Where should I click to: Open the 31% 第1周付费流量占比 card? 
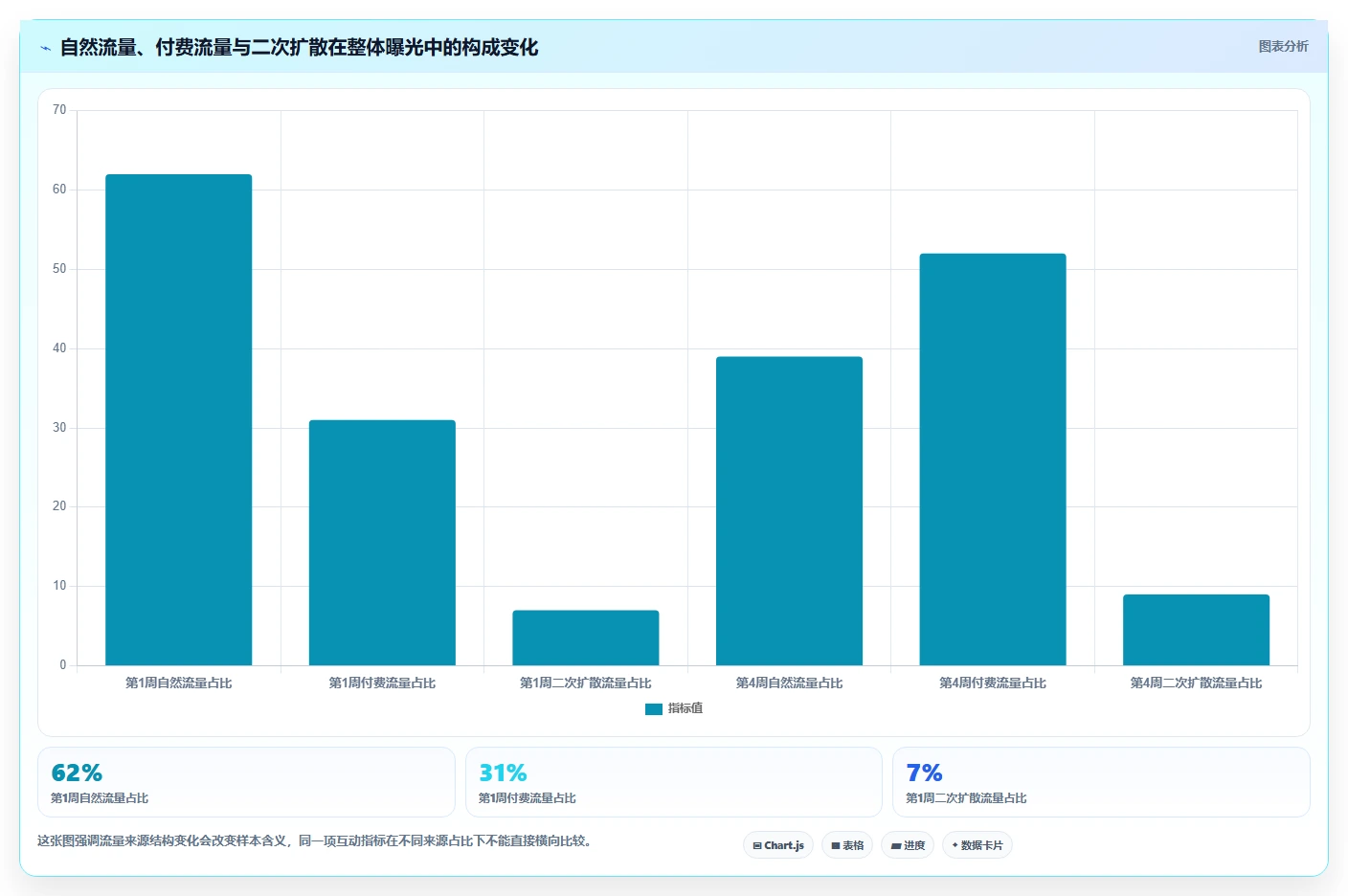[x=674, y=782]
